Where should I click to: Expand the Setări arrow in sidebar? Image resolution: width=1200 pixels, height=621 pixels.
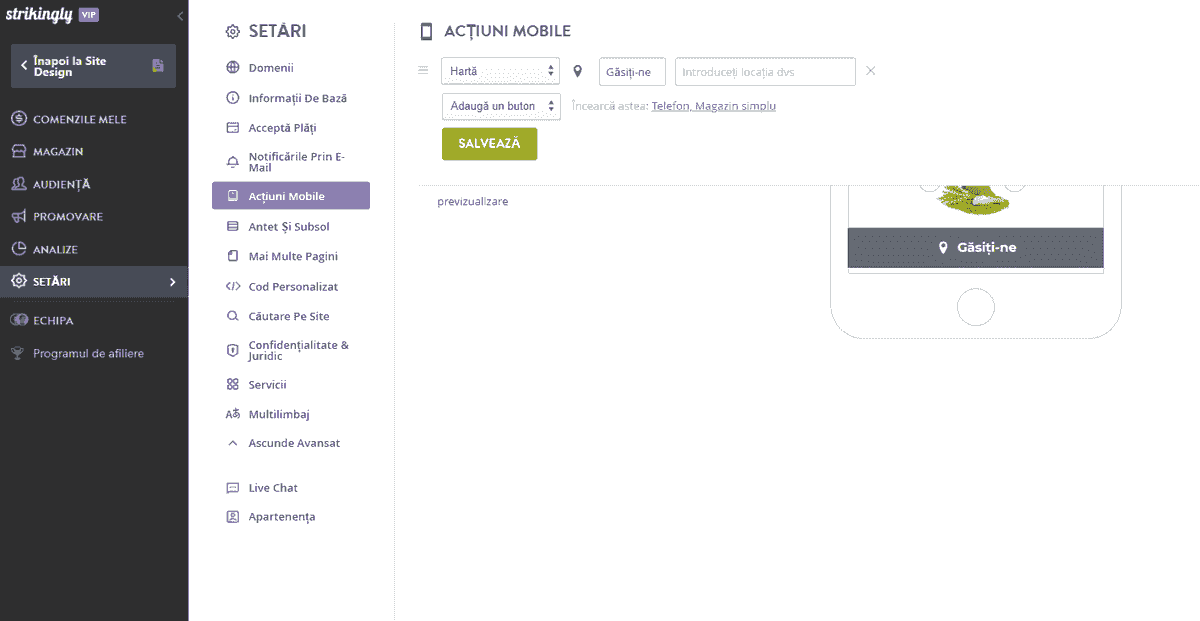pyautogui.click(x=172, y=282)
